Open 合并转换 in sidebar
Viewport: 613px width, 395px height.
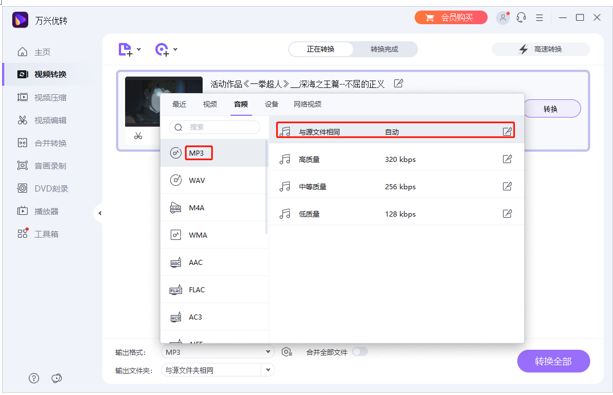point(41,143)
